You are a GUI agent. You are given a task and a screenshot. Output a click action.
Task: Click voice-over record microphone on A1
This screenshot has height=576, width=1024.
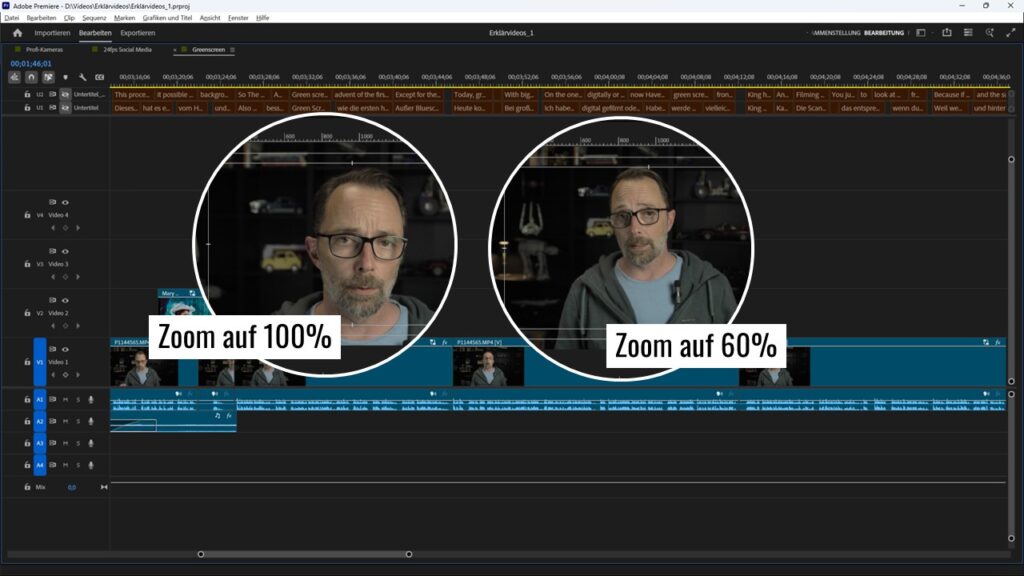90,400
